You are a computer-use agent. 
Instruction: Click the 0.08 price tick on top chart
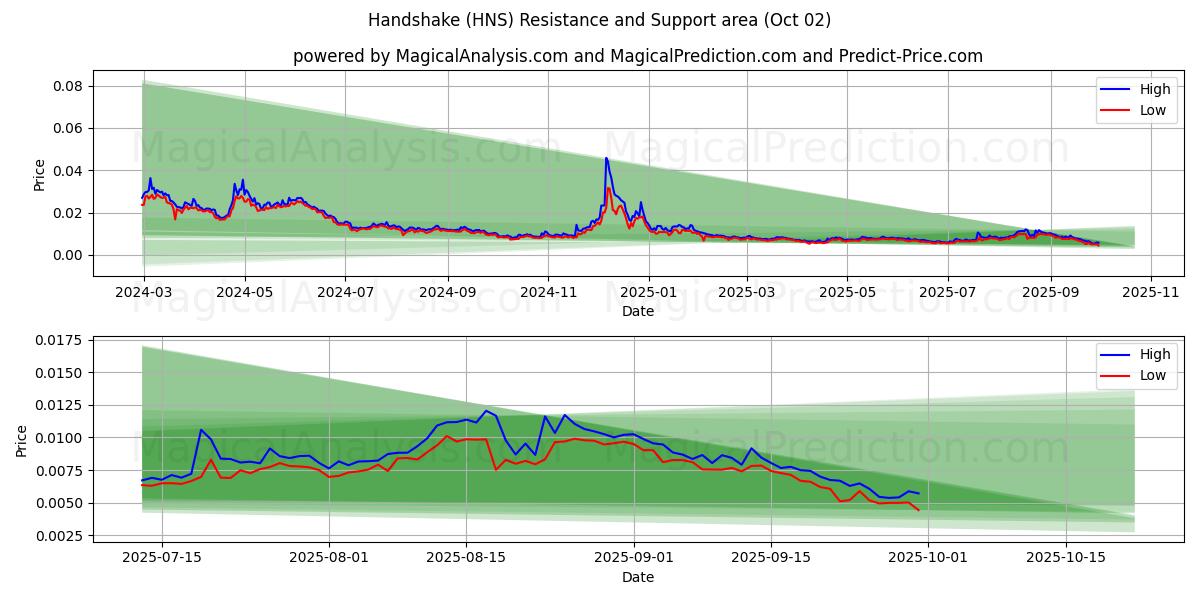pyautogui.click(x=68, y=86)
